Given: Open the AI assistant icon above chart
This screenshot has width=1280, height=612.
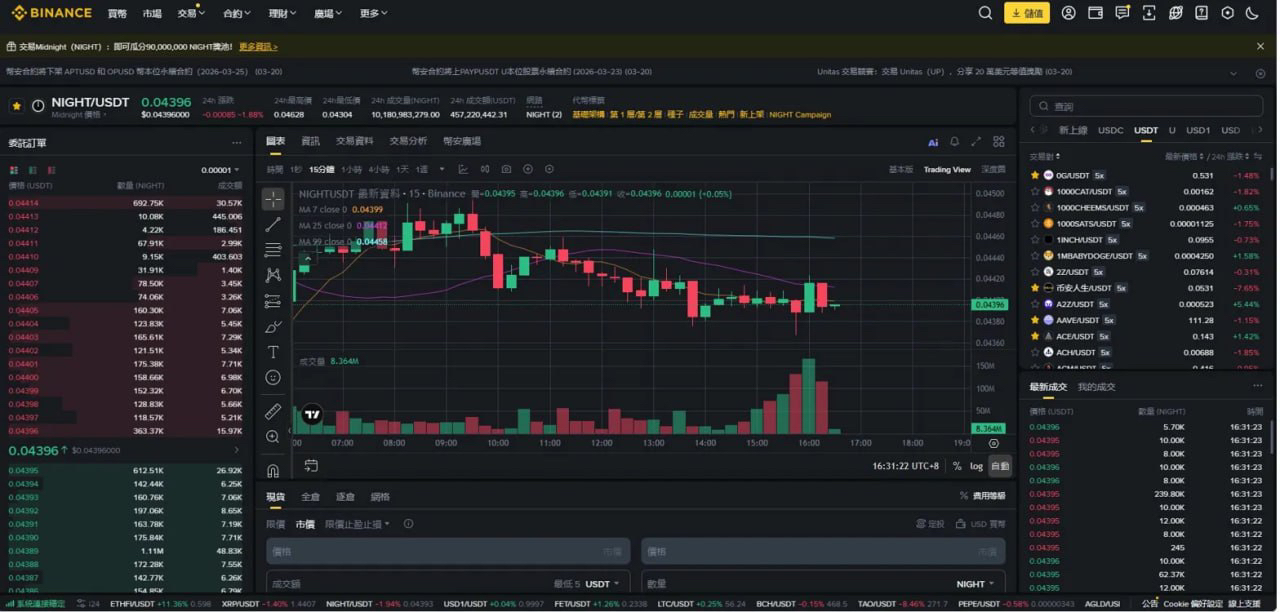Looking at the screenshot, I should point(933,142).
